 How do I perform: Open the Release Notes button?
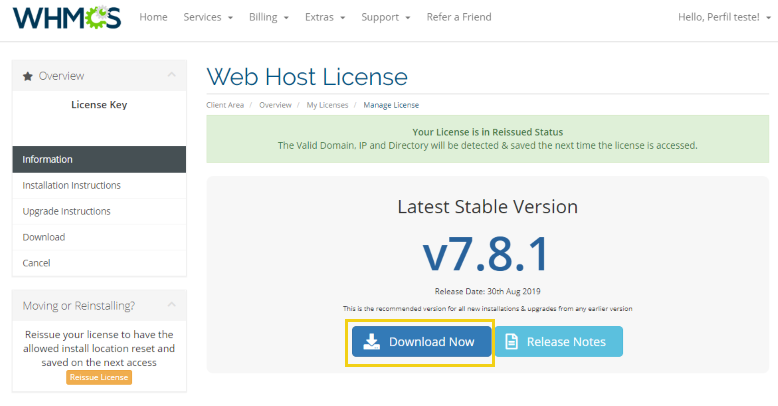pos(559,341)
